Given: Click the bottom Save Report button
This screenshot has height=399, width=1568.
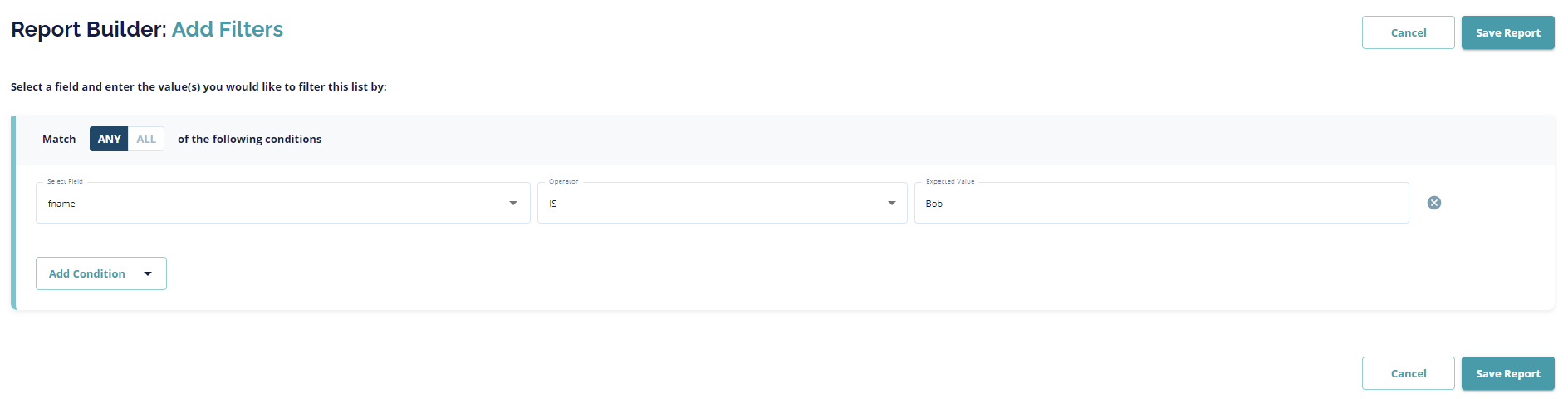Looking at the screenshot, I should tap(1507, 373).
